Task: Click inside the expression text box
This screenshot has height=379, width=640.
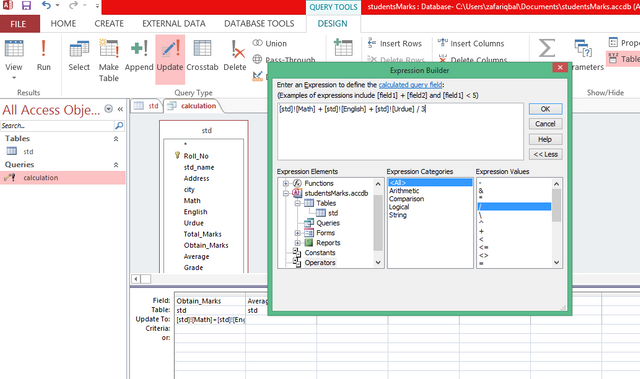Action: (x=400, y=131)
